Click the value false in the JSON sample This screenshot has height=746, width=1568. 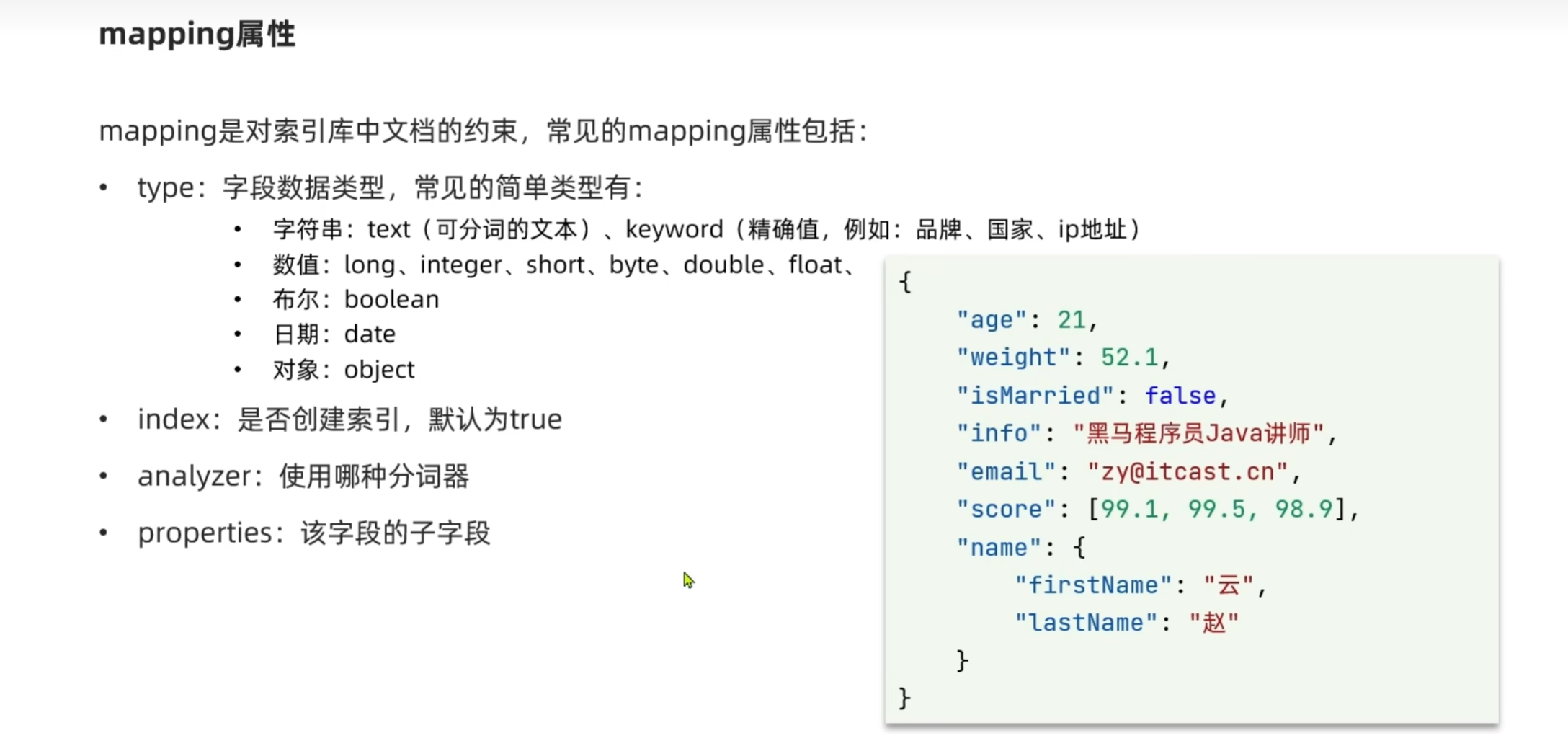click(x=1180, y=395)
